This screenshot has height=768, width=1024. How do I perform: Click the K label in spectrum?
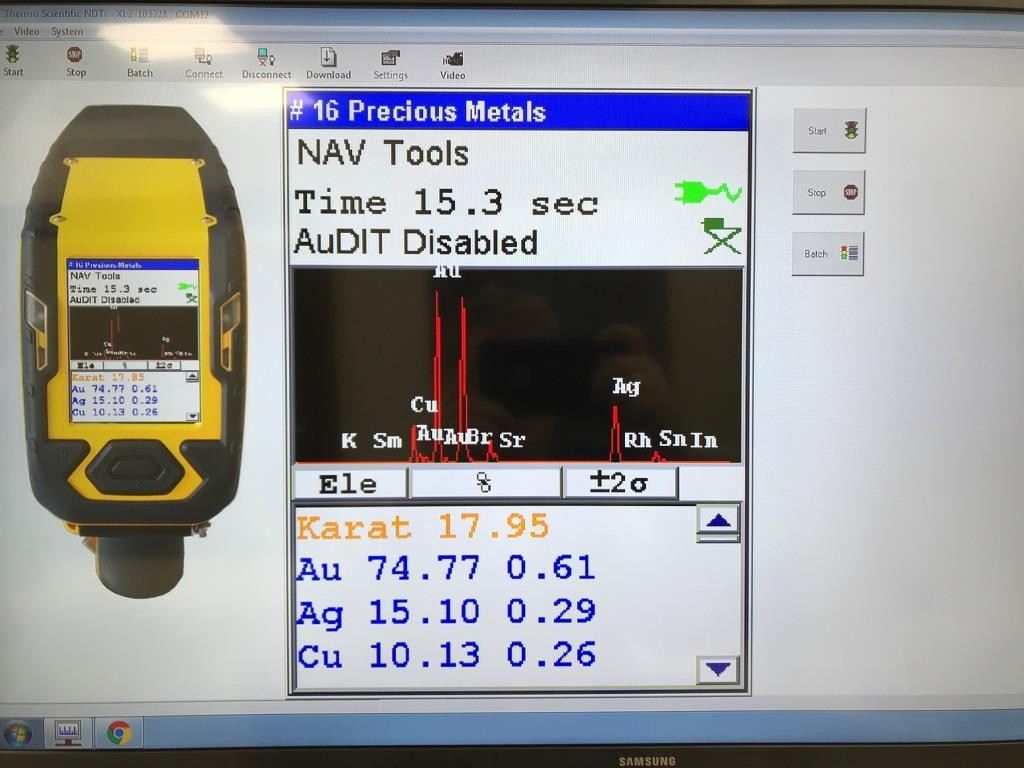tap(349, 441)
